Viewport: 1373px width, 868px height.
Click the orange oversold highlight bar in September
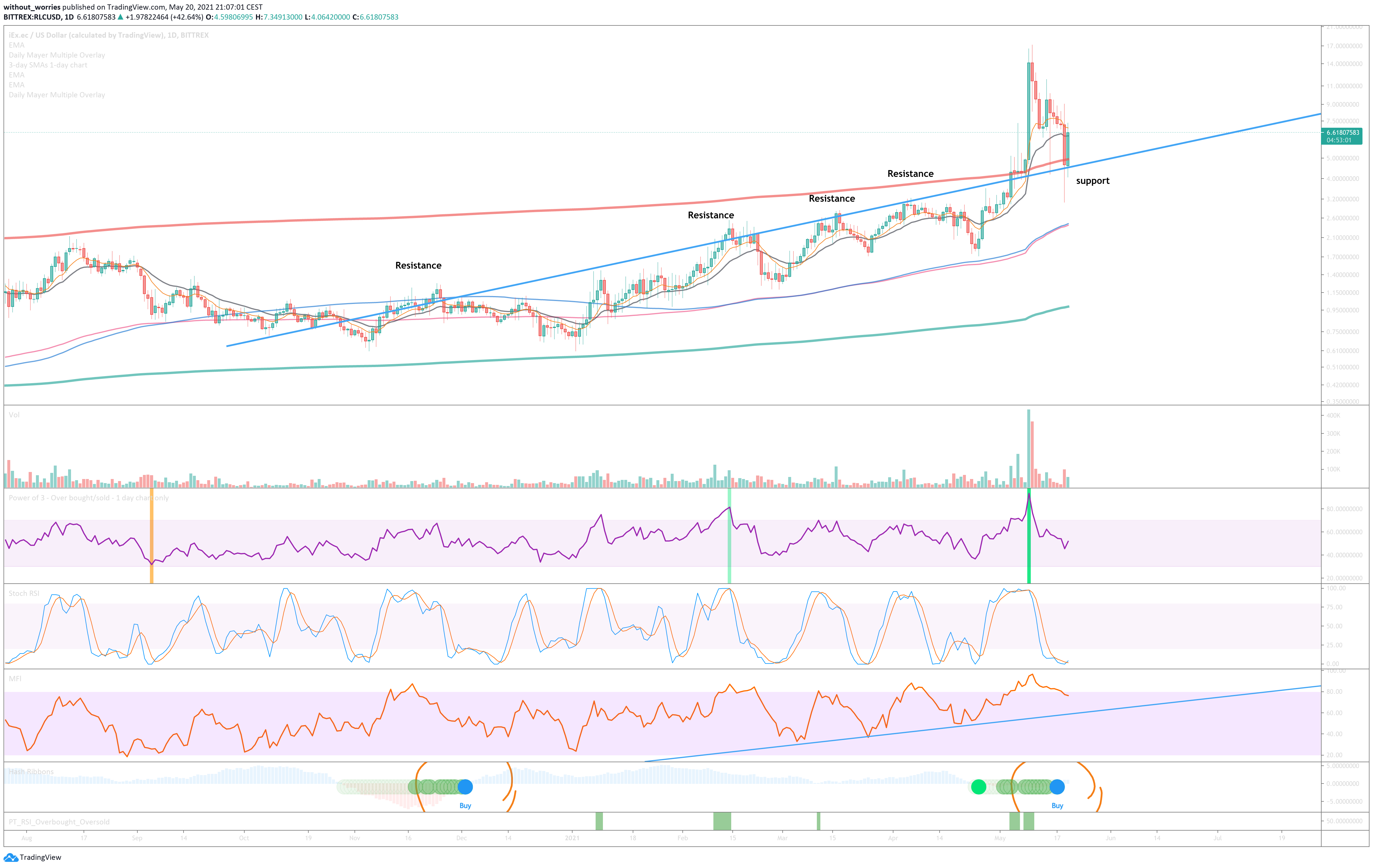tap(152, 535)
